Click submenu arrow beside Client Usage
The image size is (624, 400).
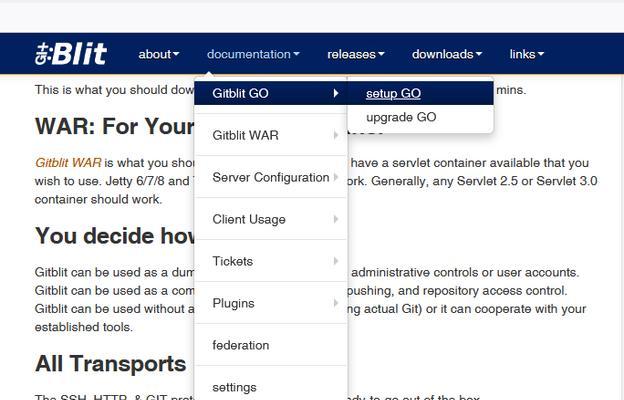336,219
